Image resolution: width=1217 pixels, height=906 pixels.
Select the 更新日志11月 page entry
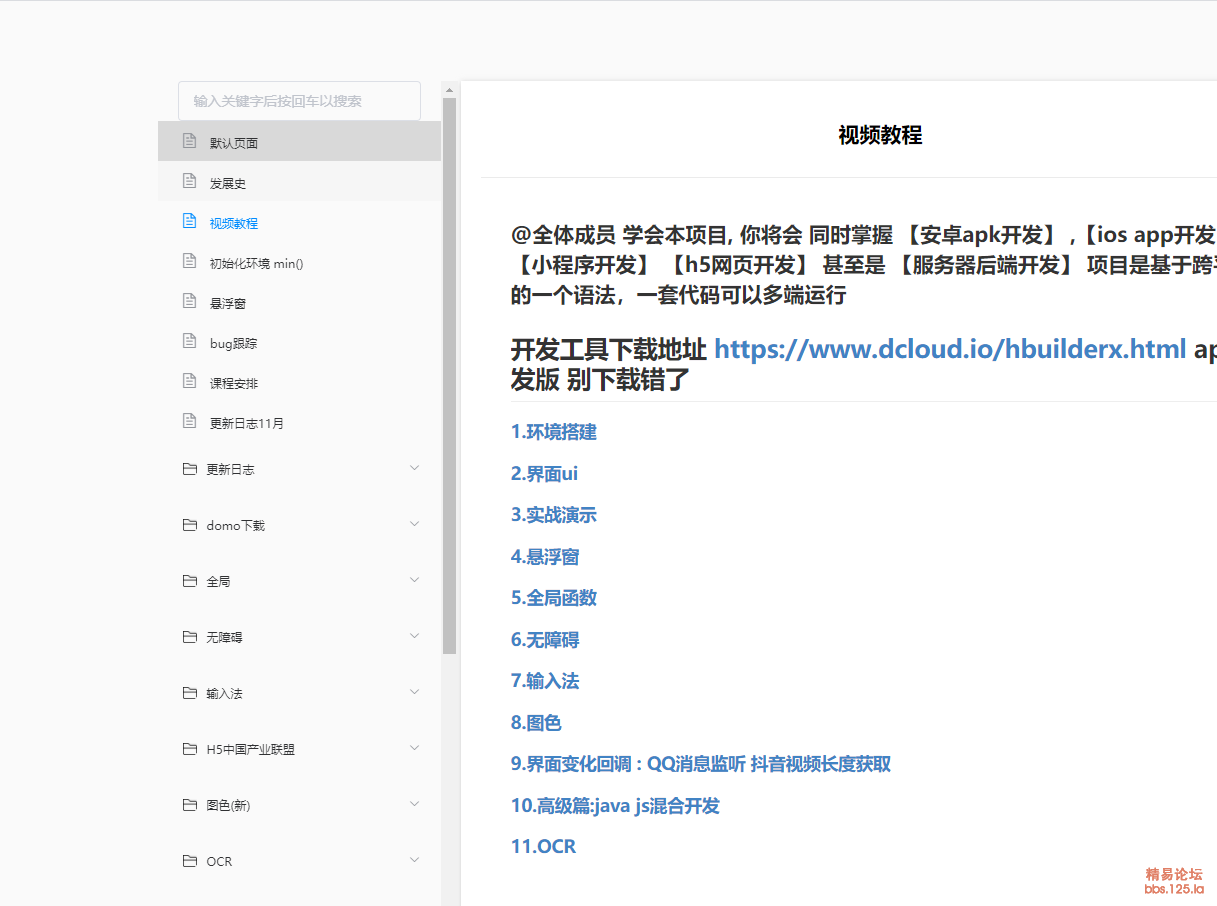tap(246, 423)
